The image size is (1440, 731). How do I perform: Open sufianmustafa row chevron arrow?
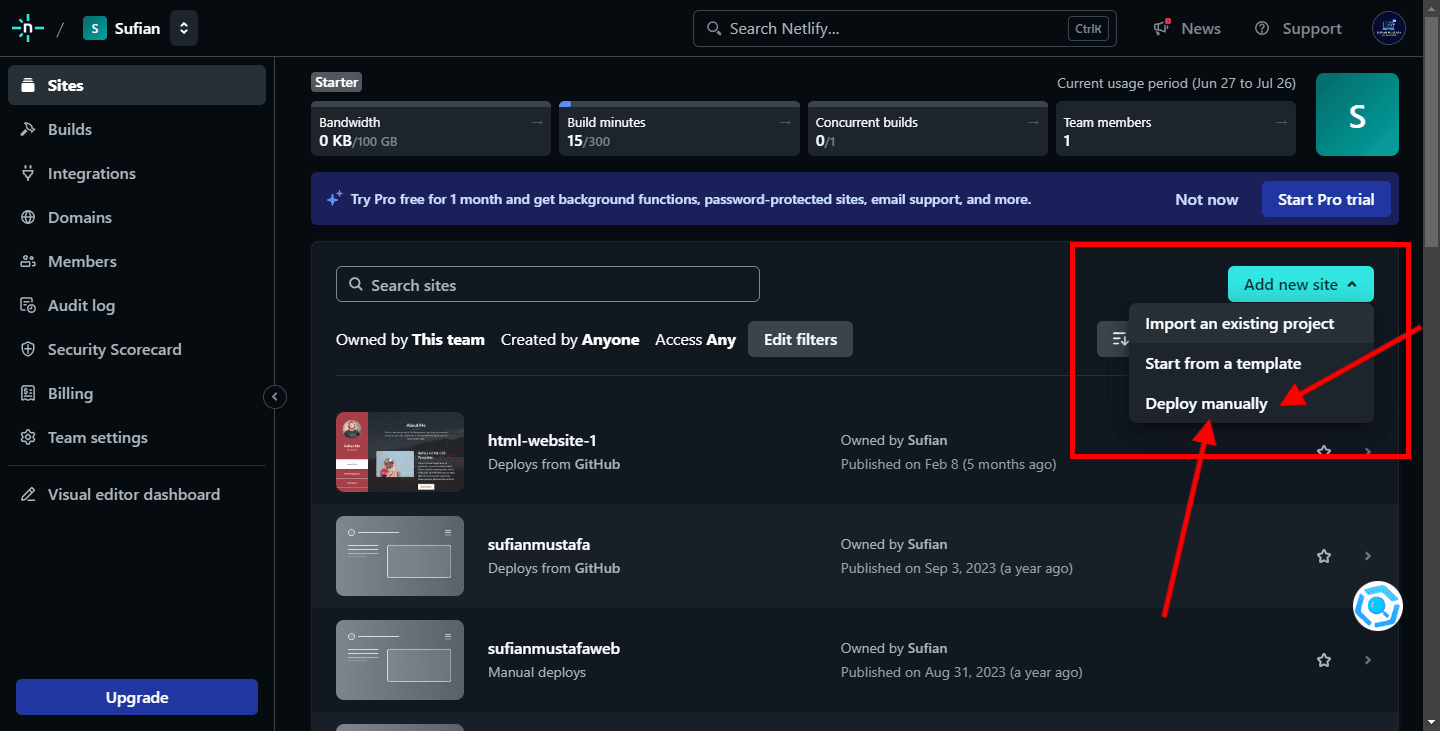tap(1368, 556)
